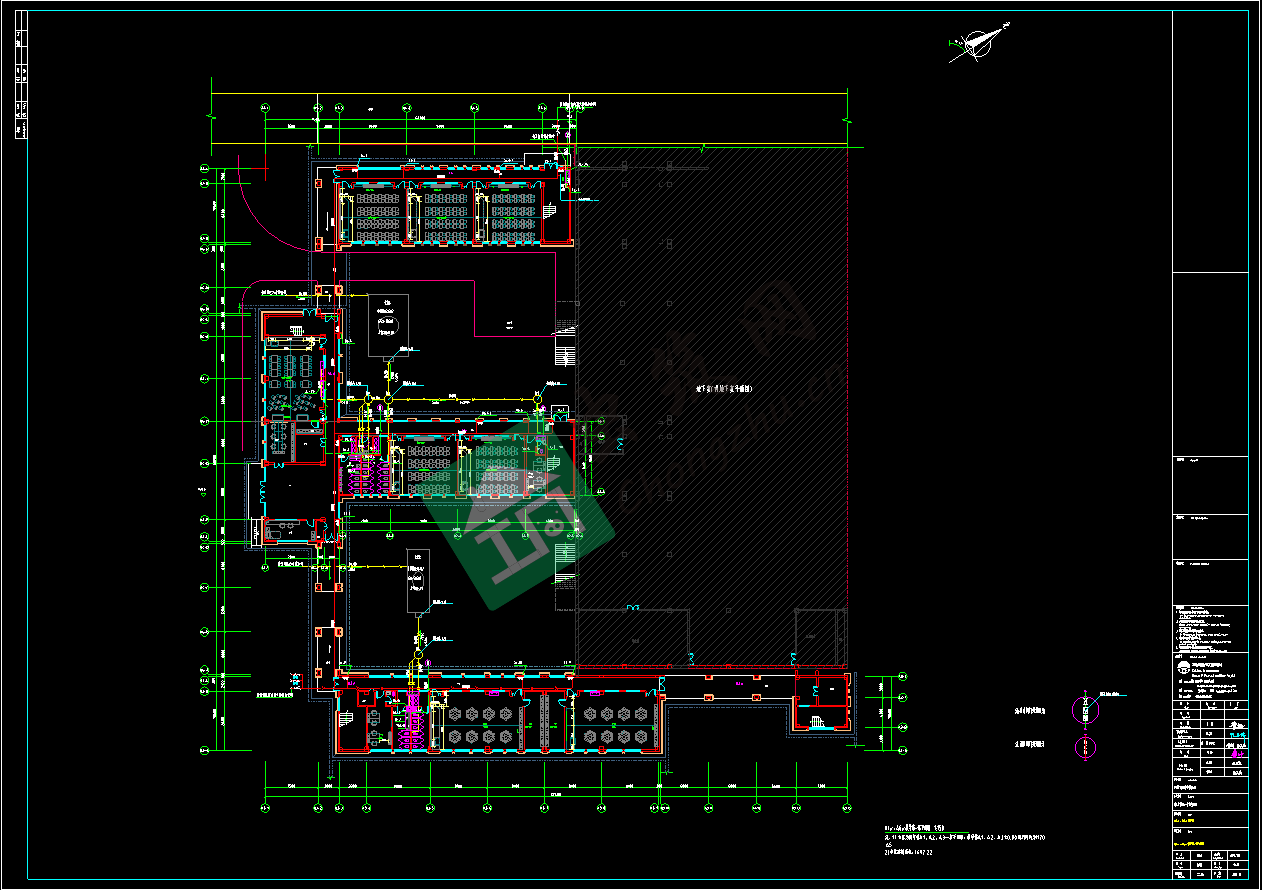Click the upper rectangular equipment box in courtyard
The height and width of the screenshot is (890, 1262).
point(387,325)
